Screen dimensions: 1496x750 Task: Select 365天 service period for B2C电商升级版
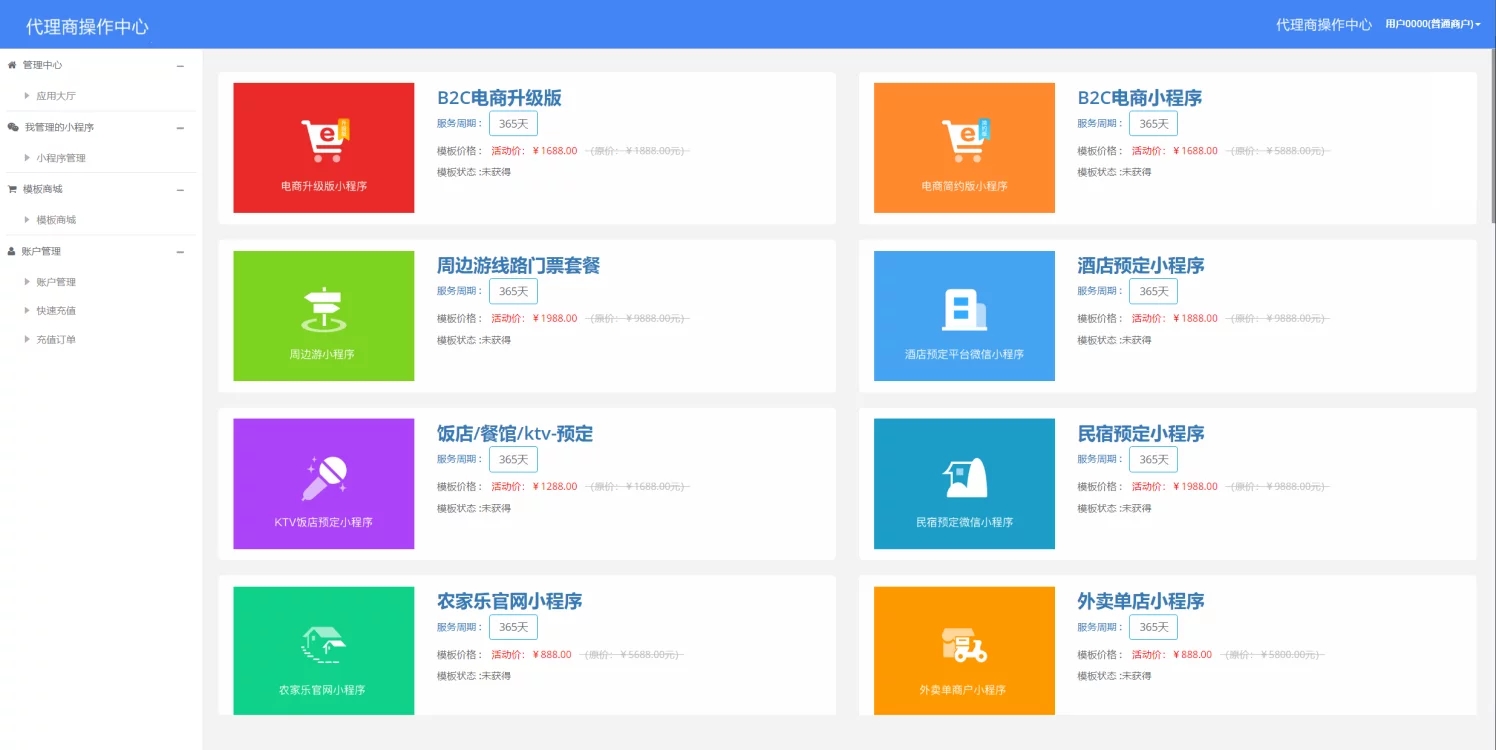point(513,123)
